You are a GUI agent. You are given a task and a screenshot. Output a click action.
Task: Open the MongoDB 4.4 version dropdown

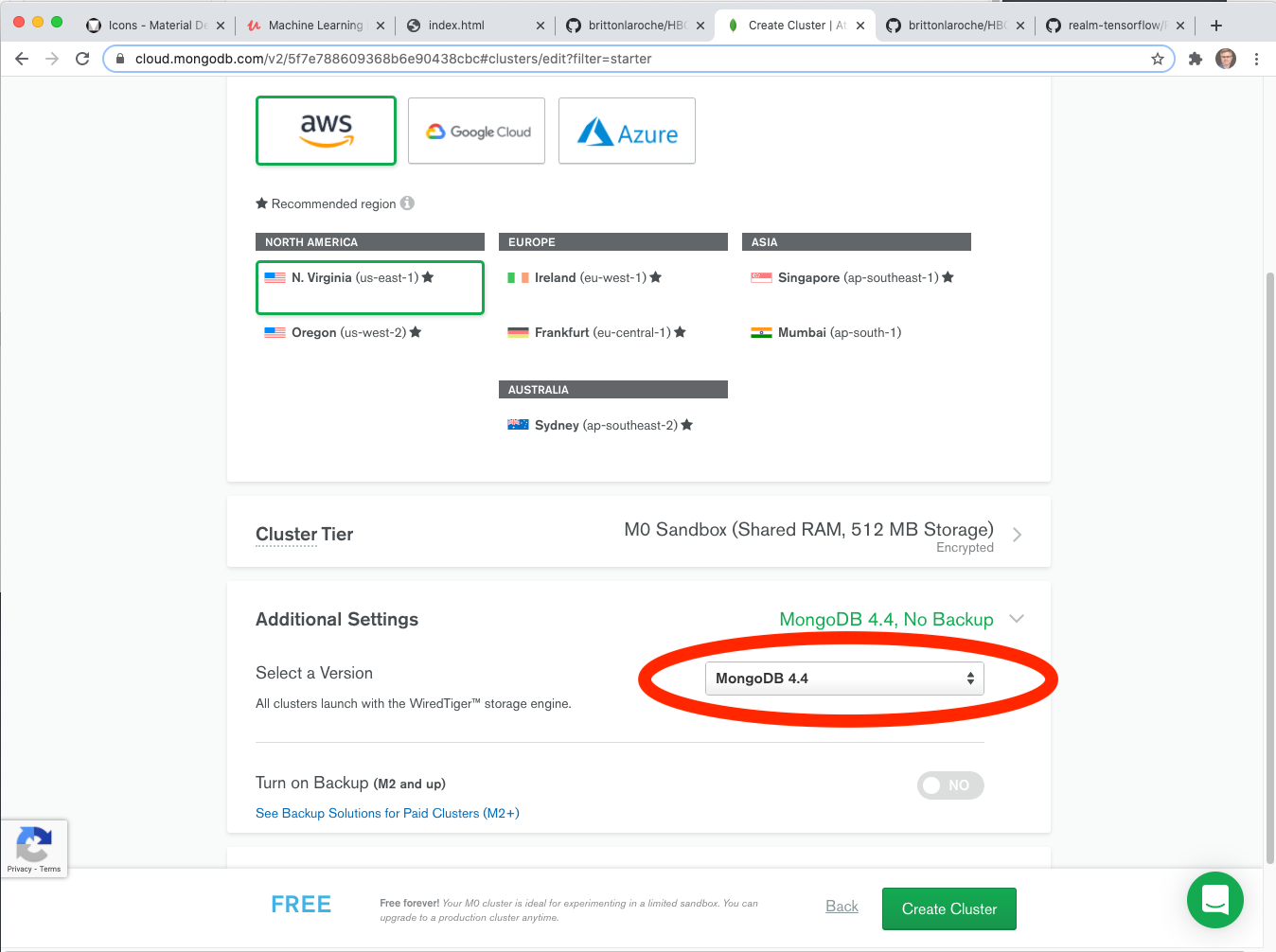pyautogui.click(x=844, y=679)
